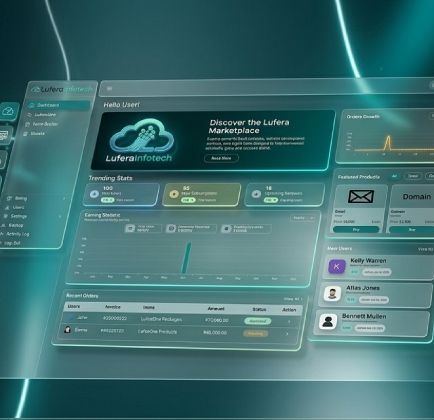Screen dimensions: 434x420
Task: Click Atlas Jones's avatar picture
Action: 332,294
